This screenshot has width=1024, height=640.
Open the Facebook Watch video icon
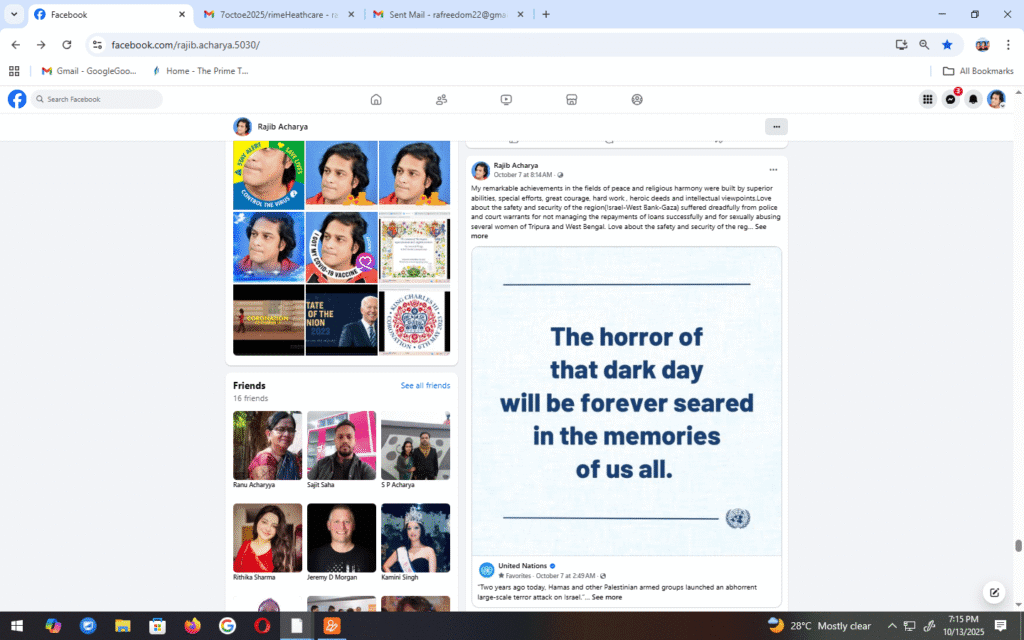pos(507,99)
